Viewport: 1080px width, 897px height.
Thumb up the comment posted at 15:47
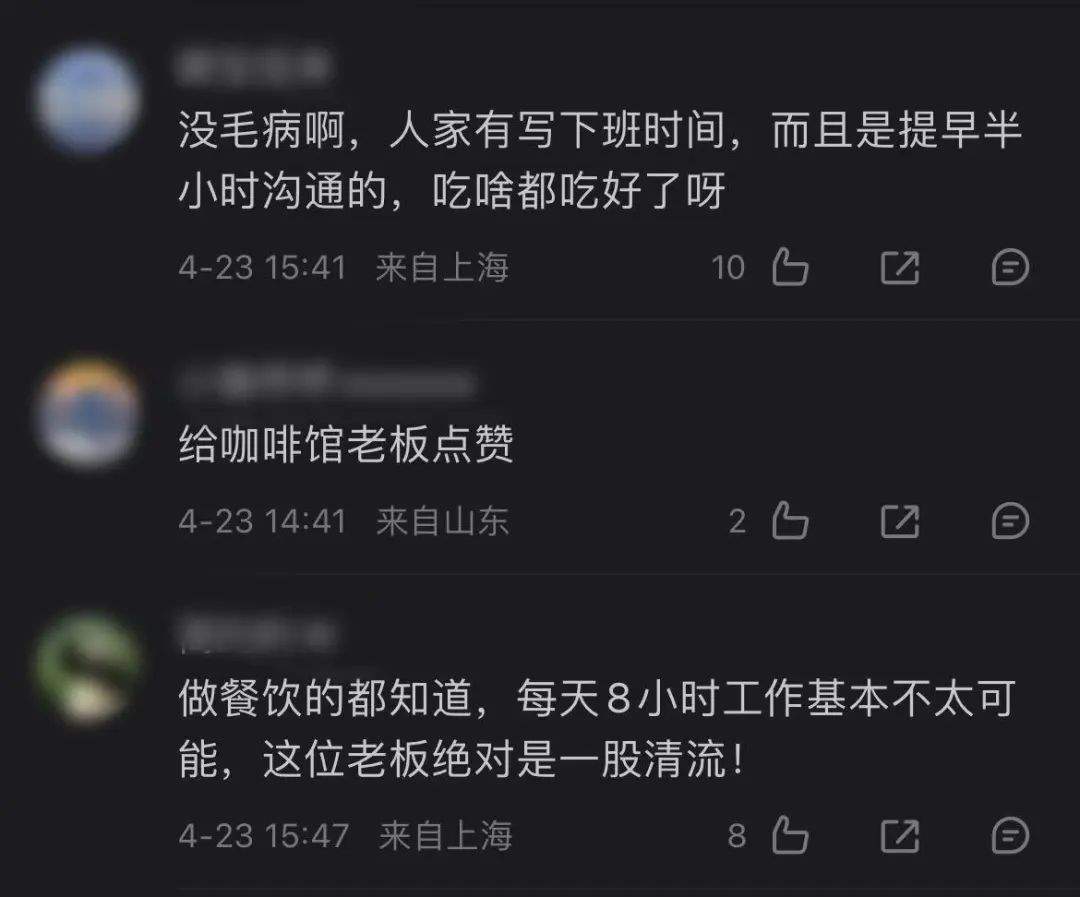789,835
